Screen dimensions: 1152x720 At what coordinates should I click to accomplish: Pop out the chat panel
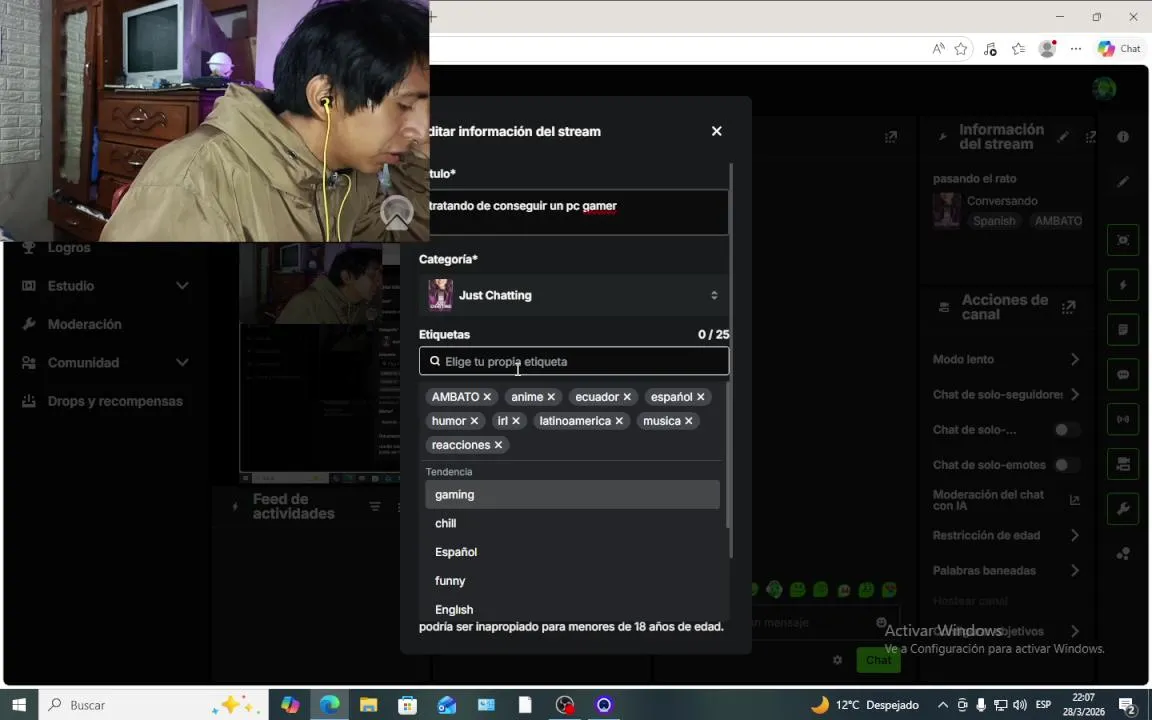pyautogui.click(x=890, y=137)
